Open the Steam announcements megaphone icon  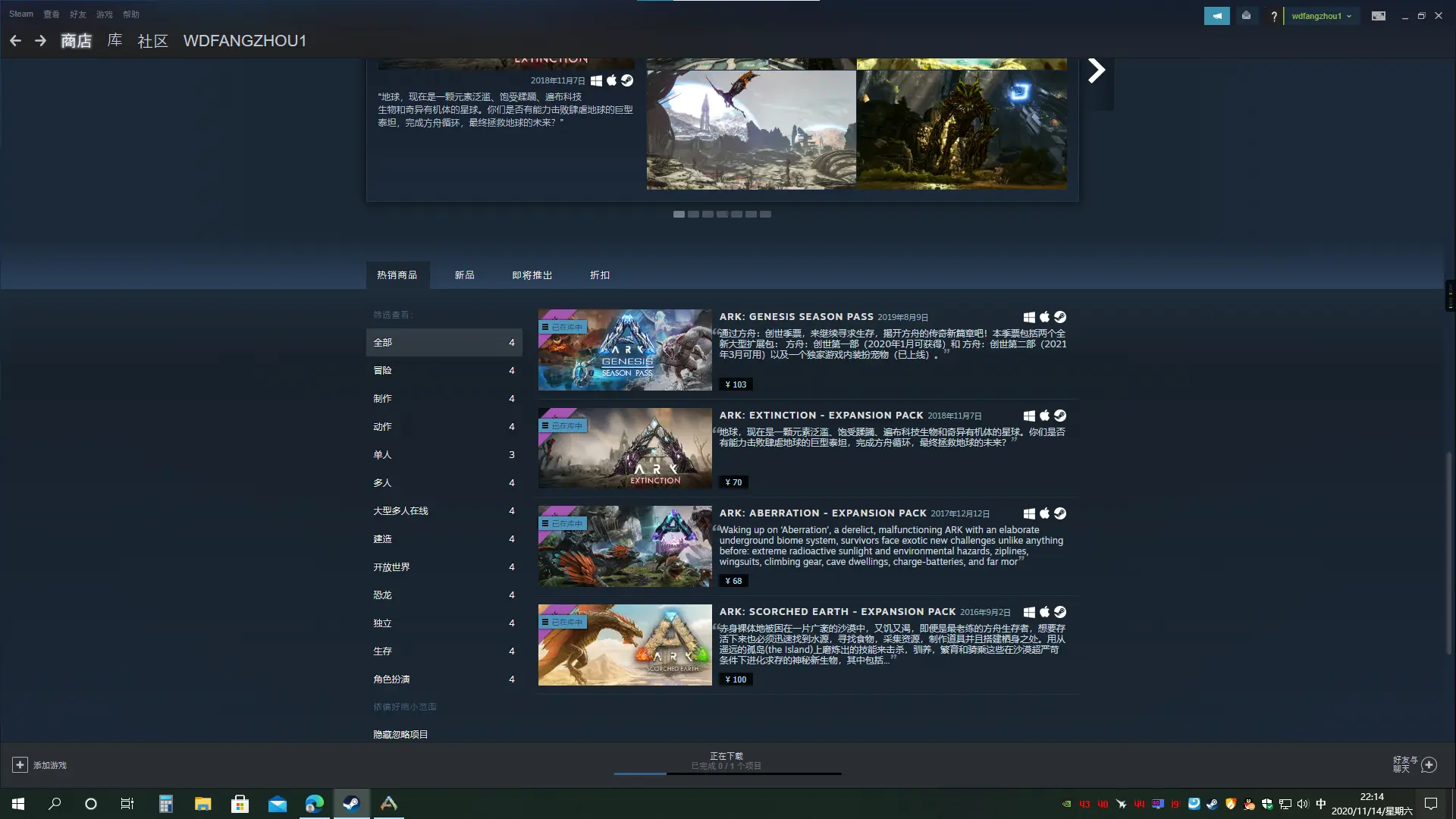click(x=1217, y=16)
